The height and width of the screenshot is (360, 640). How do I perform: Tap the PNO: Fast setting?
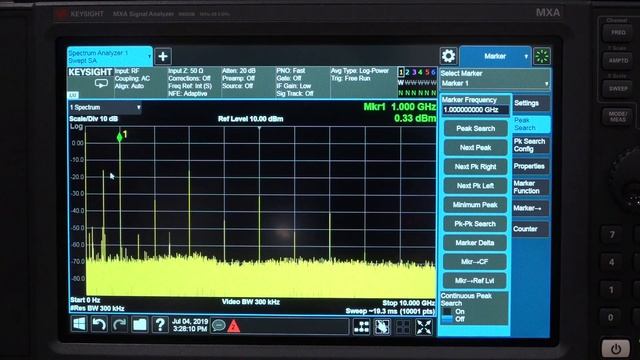coord(291,71)
